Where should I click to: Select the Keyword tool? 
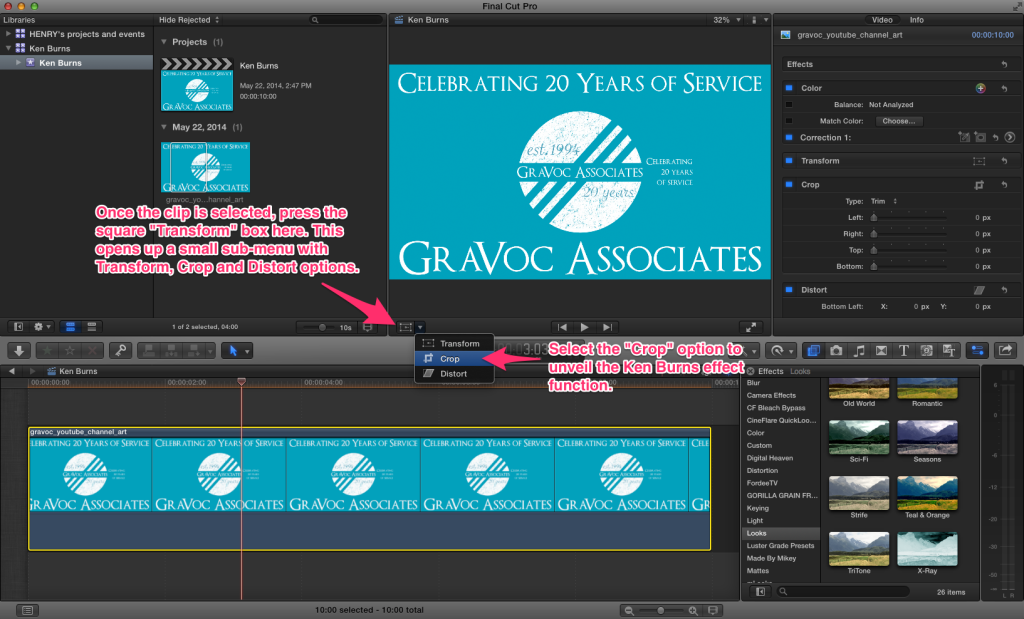point(119,350)
